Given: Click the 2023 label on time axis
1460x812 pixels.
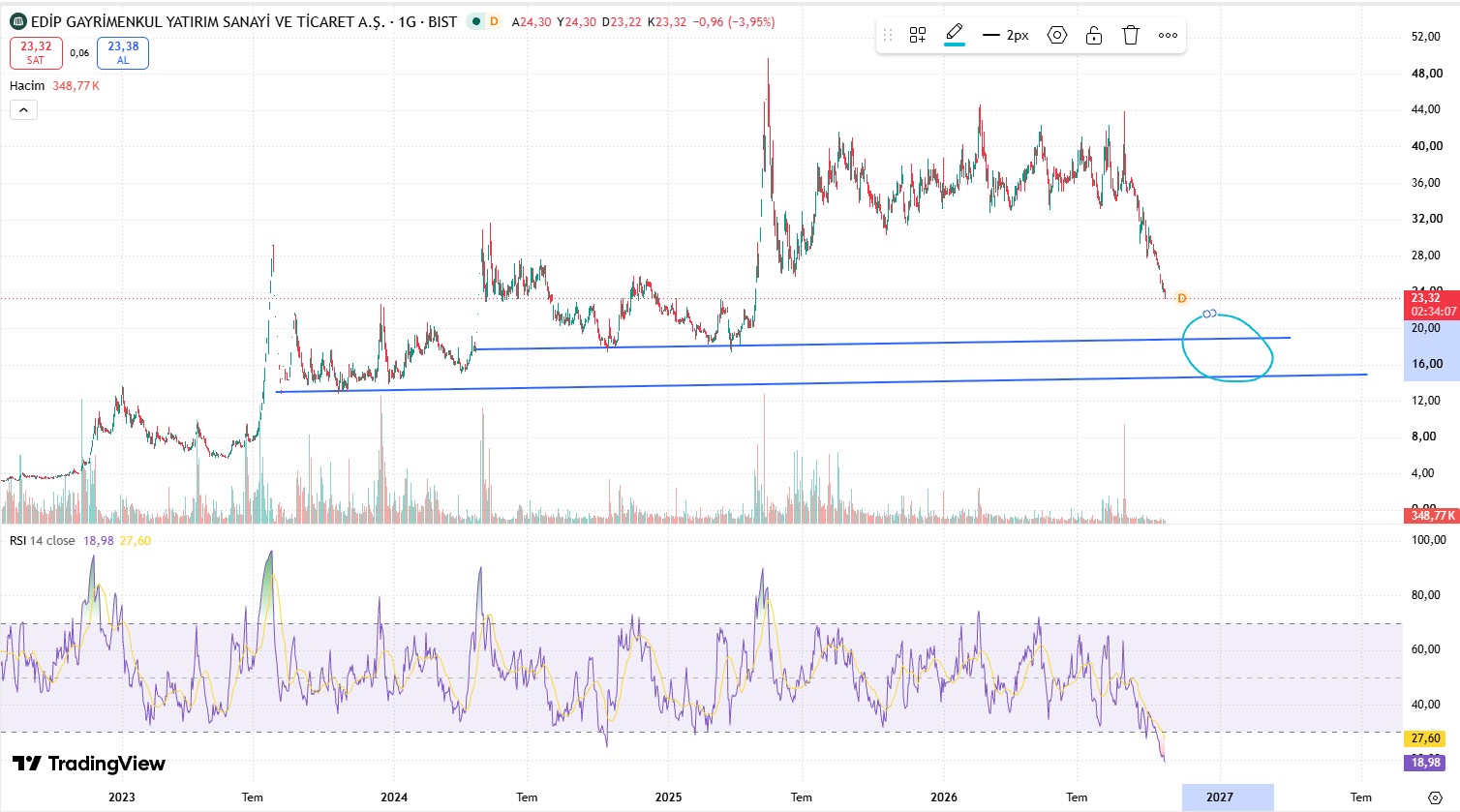Looking at the screenshot, I should (x=122, y=797).
